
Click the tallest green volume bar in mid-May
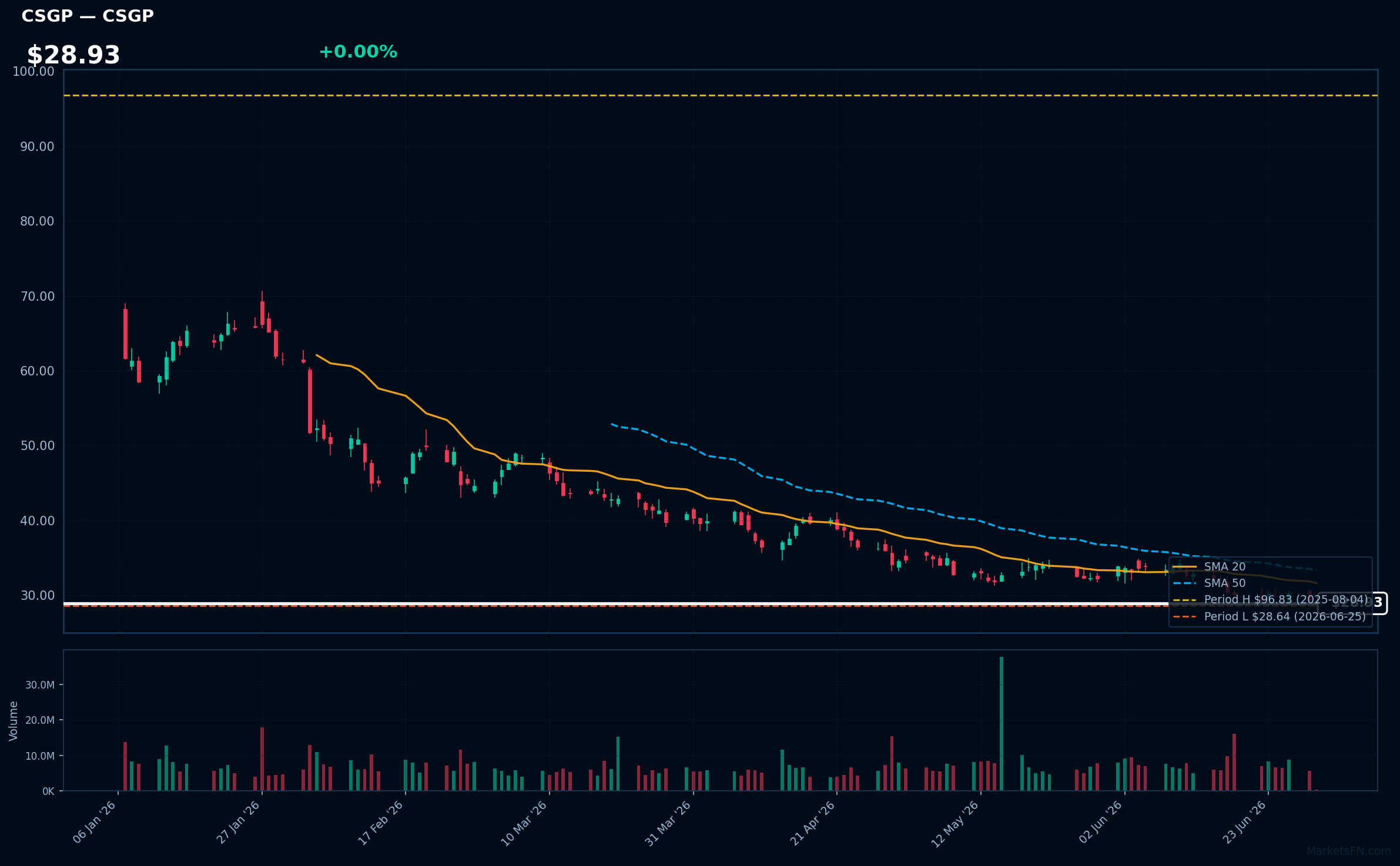[x=1002, y=724]
